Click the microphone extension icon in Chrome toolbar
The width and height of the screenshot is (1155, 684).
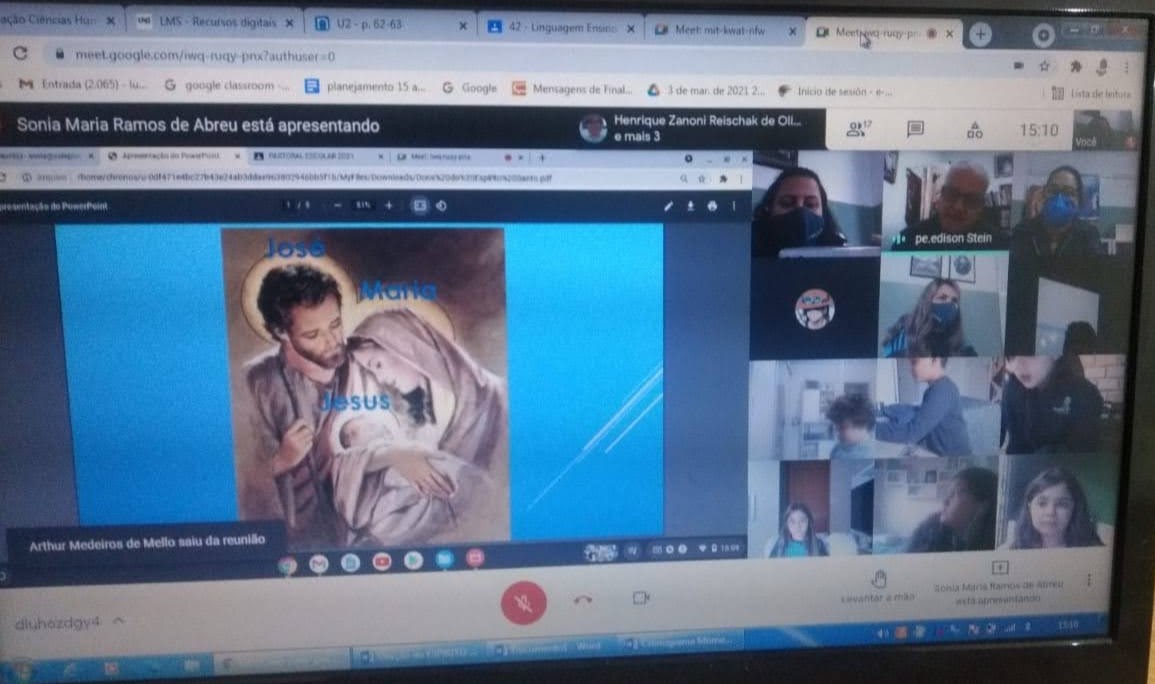click(x=1102, y=68)
